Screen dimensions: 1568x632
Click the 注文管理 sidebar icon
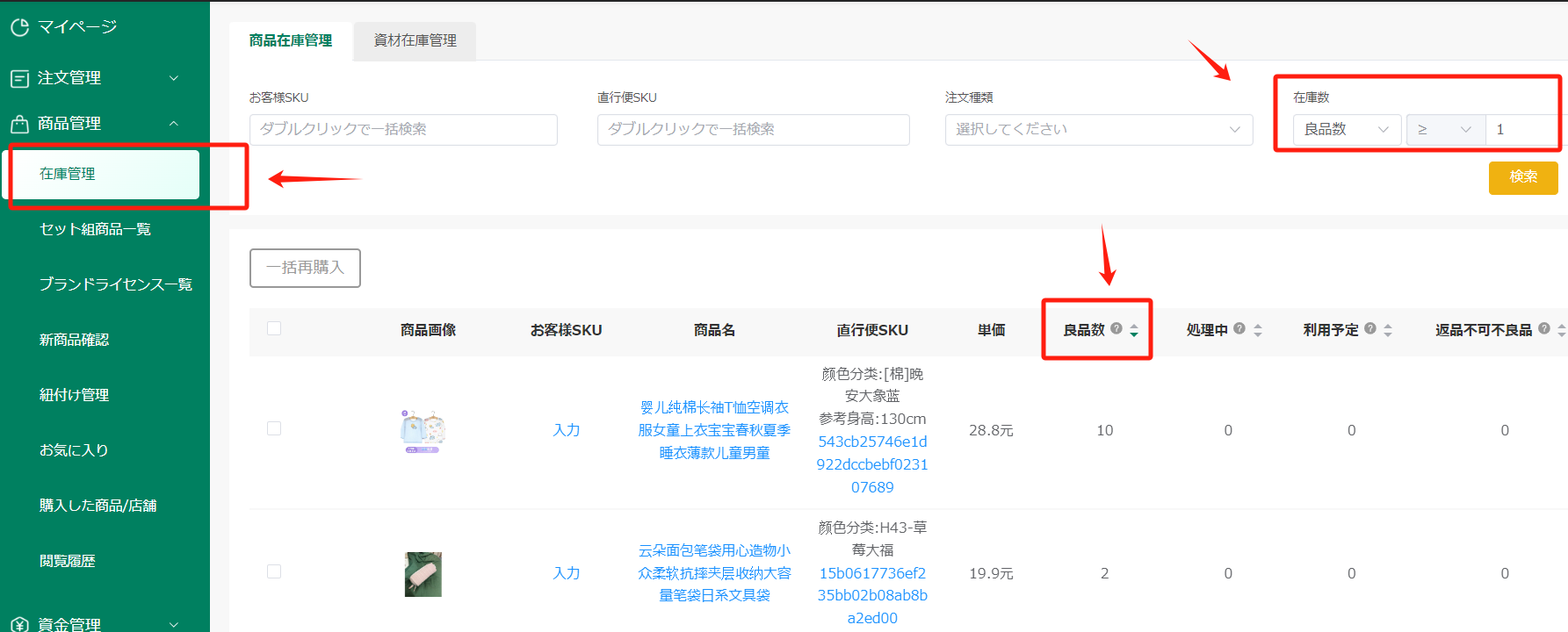point(19,78)
